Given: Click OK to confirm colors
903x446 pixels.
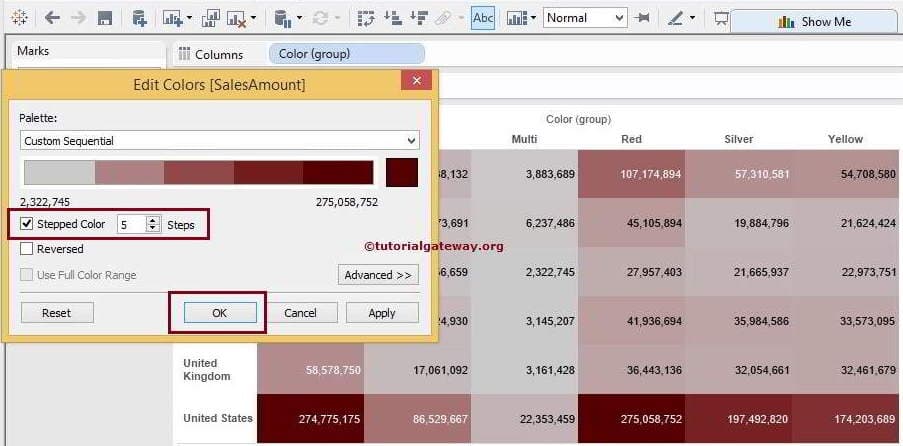Looking at the screenshot, I should tap(219, 313).
